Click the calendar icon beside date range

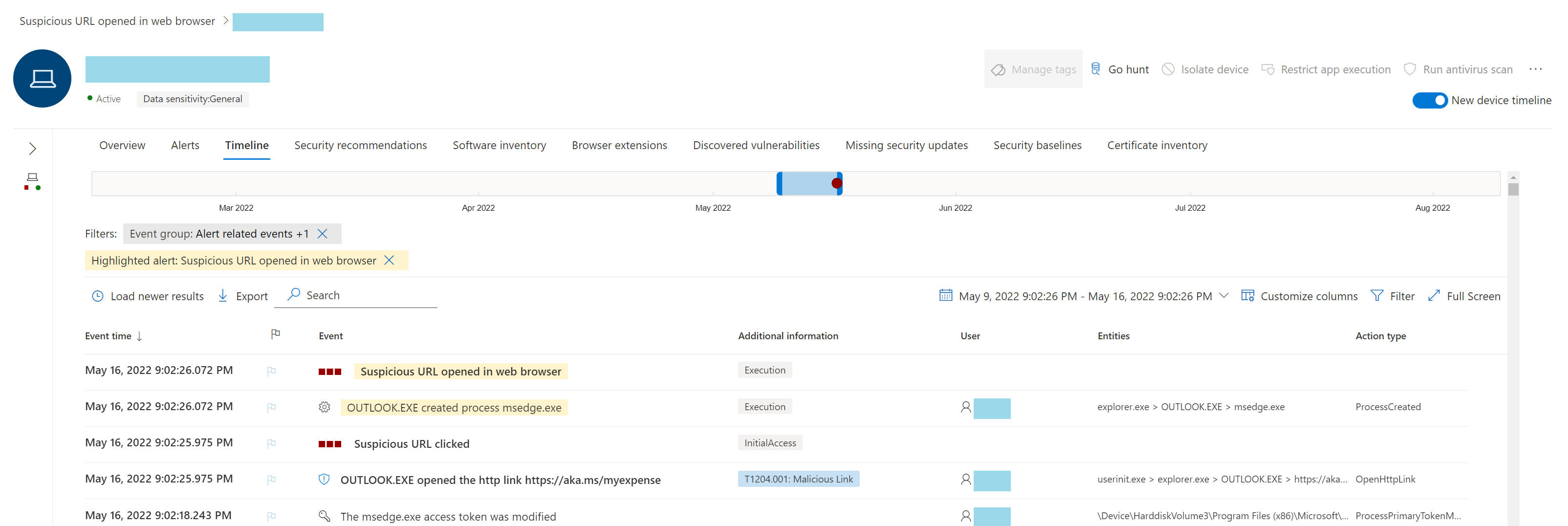click(x=945, y=296)
